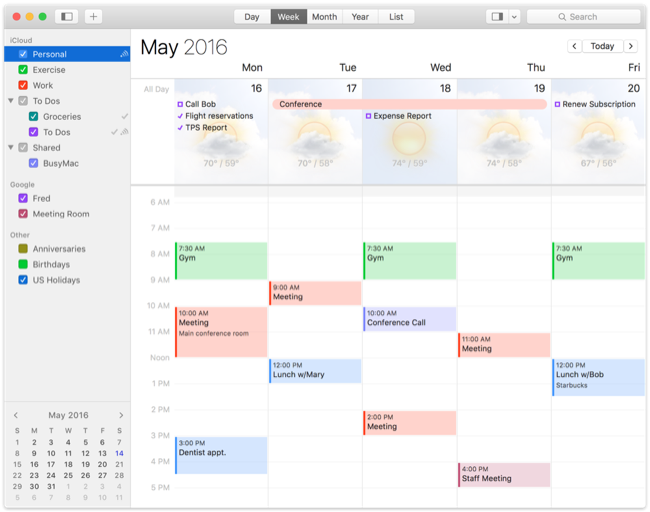This screenshot has width=650, height=512.
Task: Collapse the Shared calendar group
Action: pos(10,147)
